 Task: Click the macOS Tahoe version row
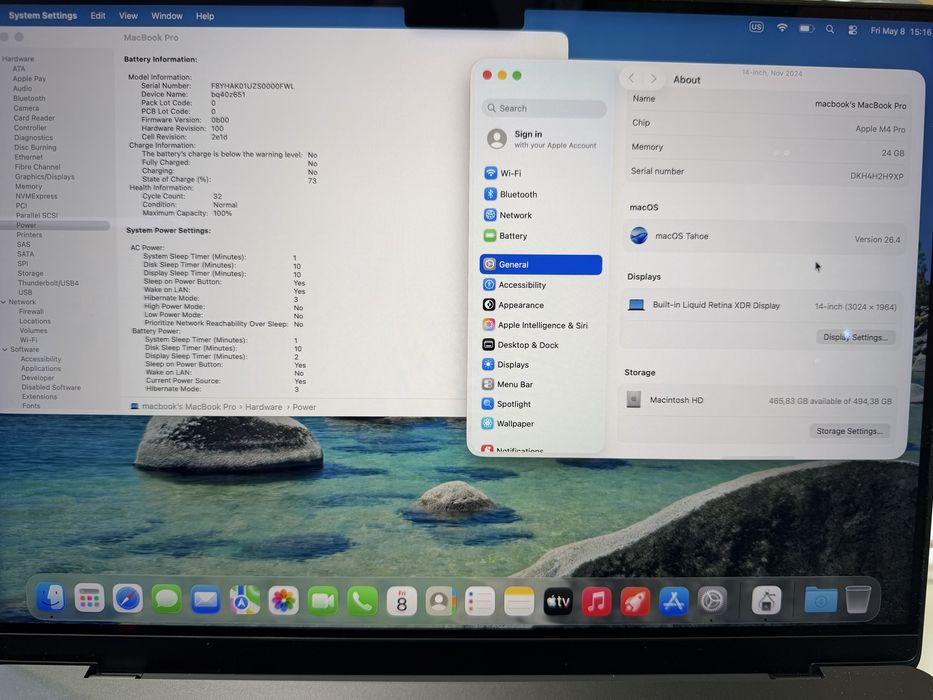765,238
